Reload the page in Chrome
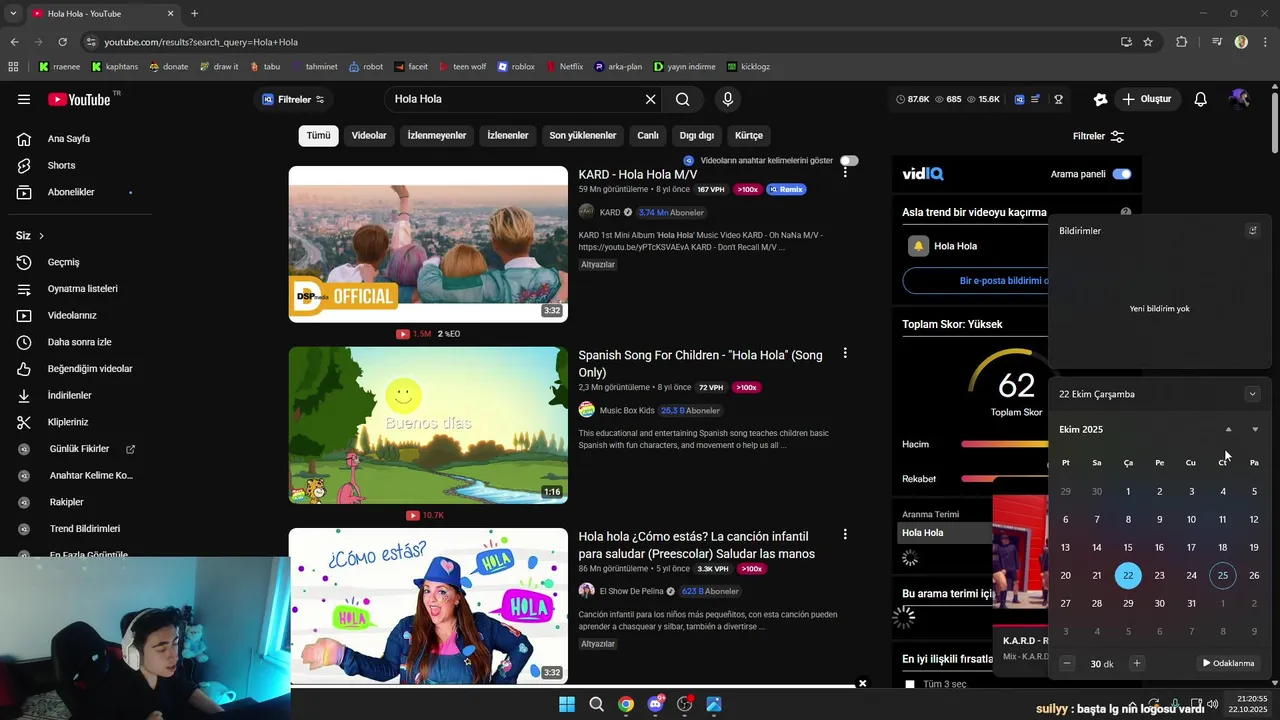This screenshot has height=720, width=1280. click(x=62, y=42)
